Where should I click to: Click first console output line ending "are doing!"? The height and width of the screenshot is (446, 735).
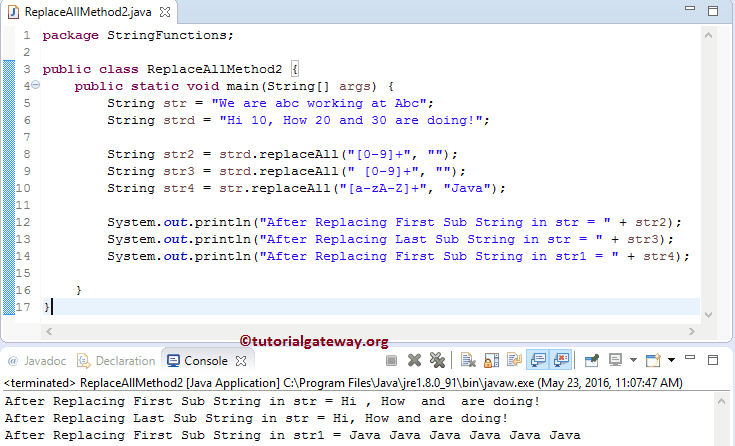click(x=272, y=401)
